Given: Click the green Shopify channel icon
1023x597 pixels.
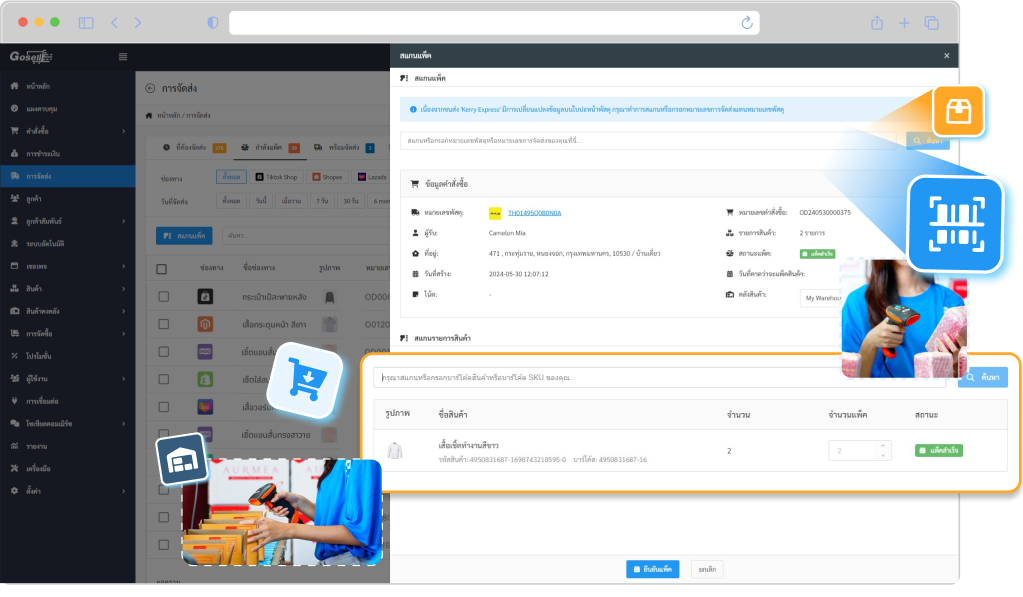Looking at the screenshot, I should (205, 379).
